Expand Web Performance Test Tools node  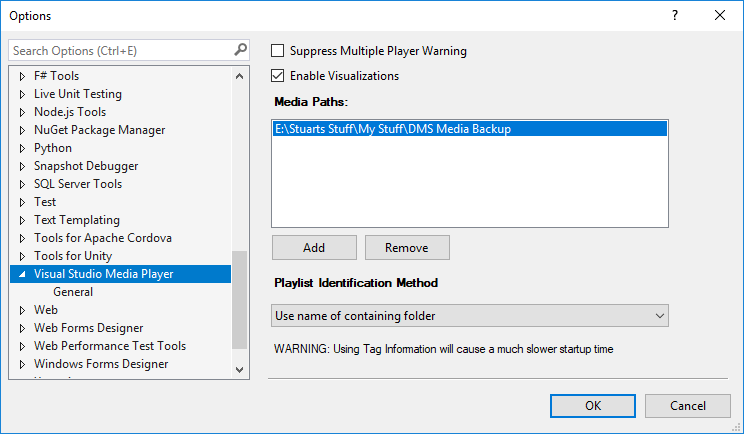(22, 346)
